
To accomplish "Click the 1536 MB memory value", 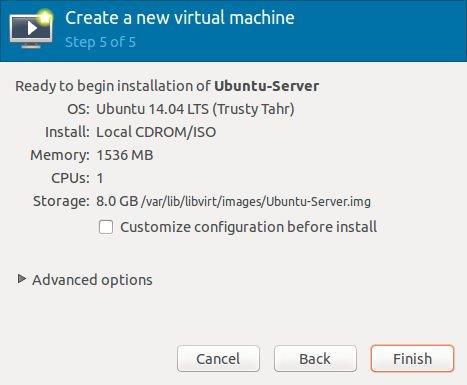I will tap(125, 155).
